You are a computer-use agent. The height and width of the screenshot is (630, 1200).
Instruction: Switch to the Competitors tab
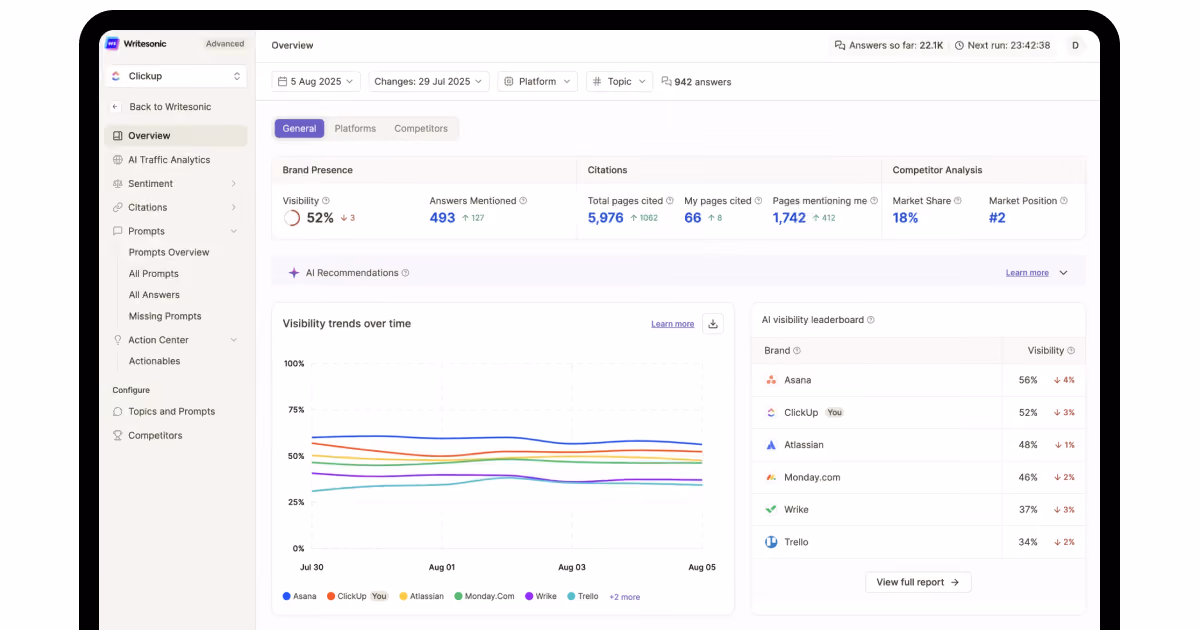click(421, 129)
